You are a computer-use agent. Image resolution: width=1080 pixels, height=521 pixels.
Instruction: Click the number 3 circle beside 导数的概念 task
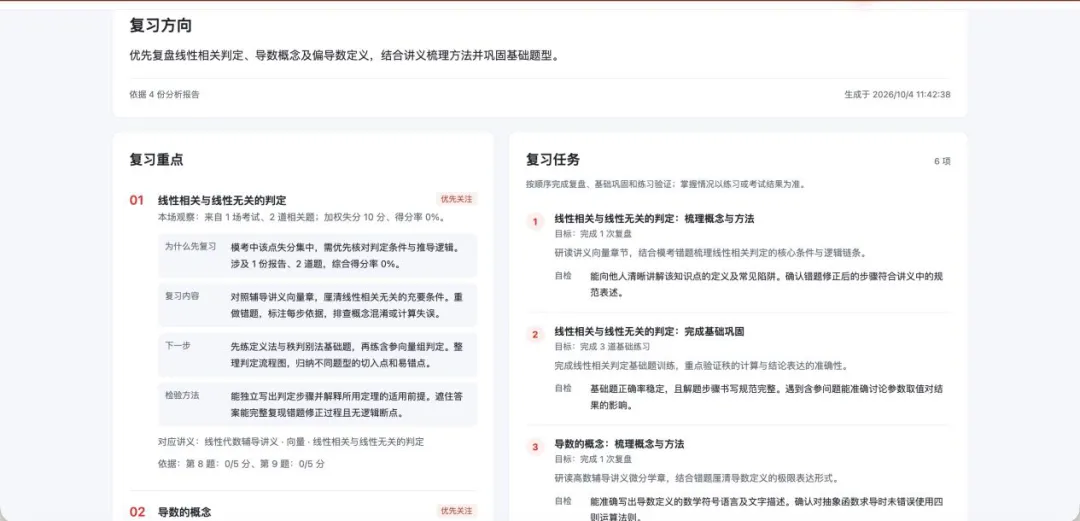click(534, 447)
